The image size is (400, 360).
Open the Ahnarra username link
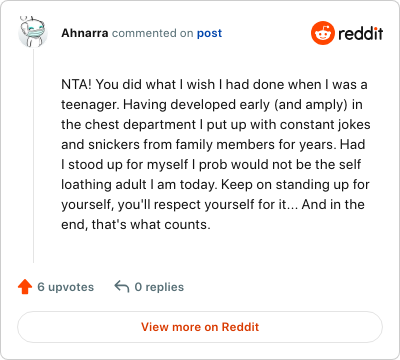[85, 33]
